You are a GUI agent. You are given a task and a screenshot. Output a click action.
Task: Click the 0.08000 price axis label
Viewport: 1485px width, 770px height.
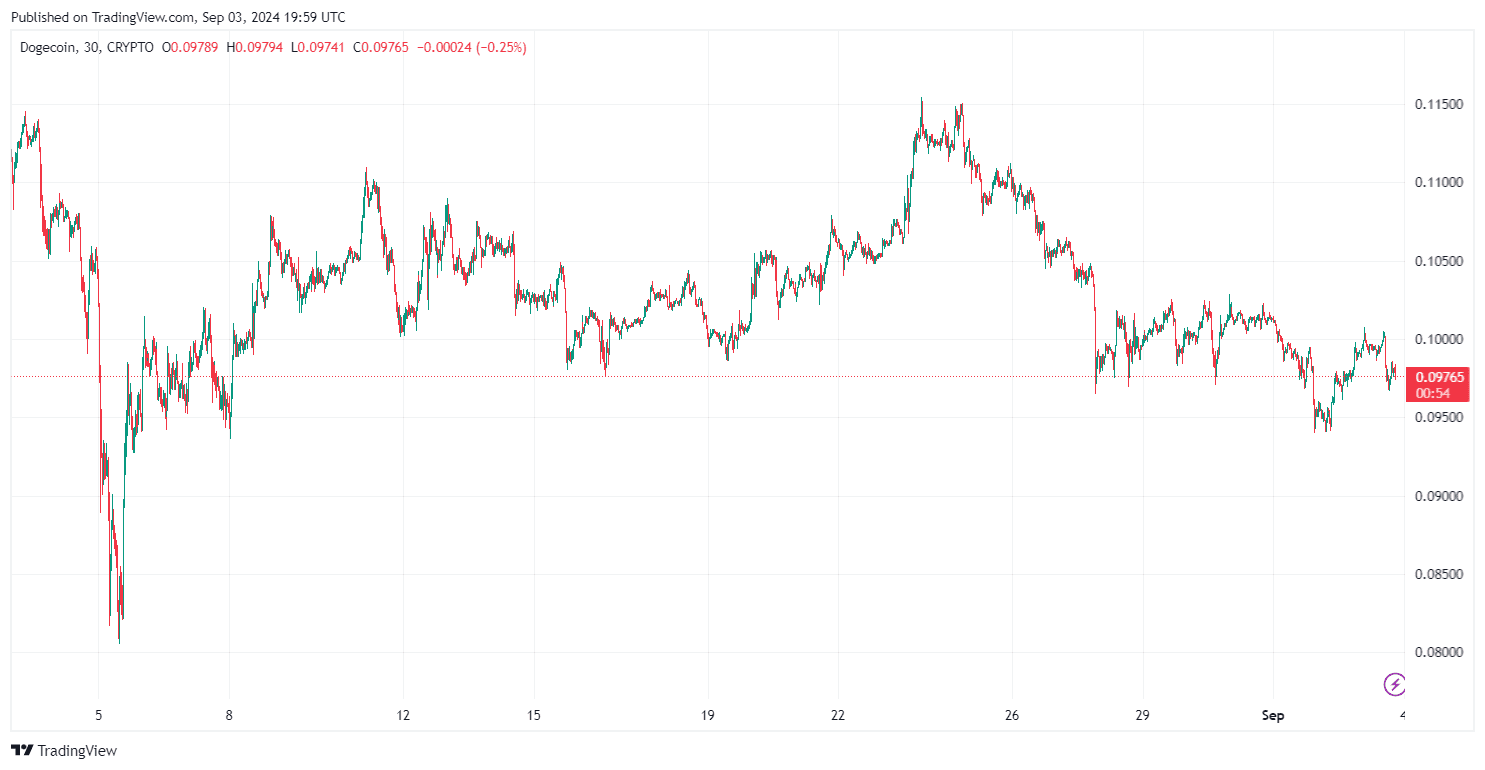click(1439, 652)
